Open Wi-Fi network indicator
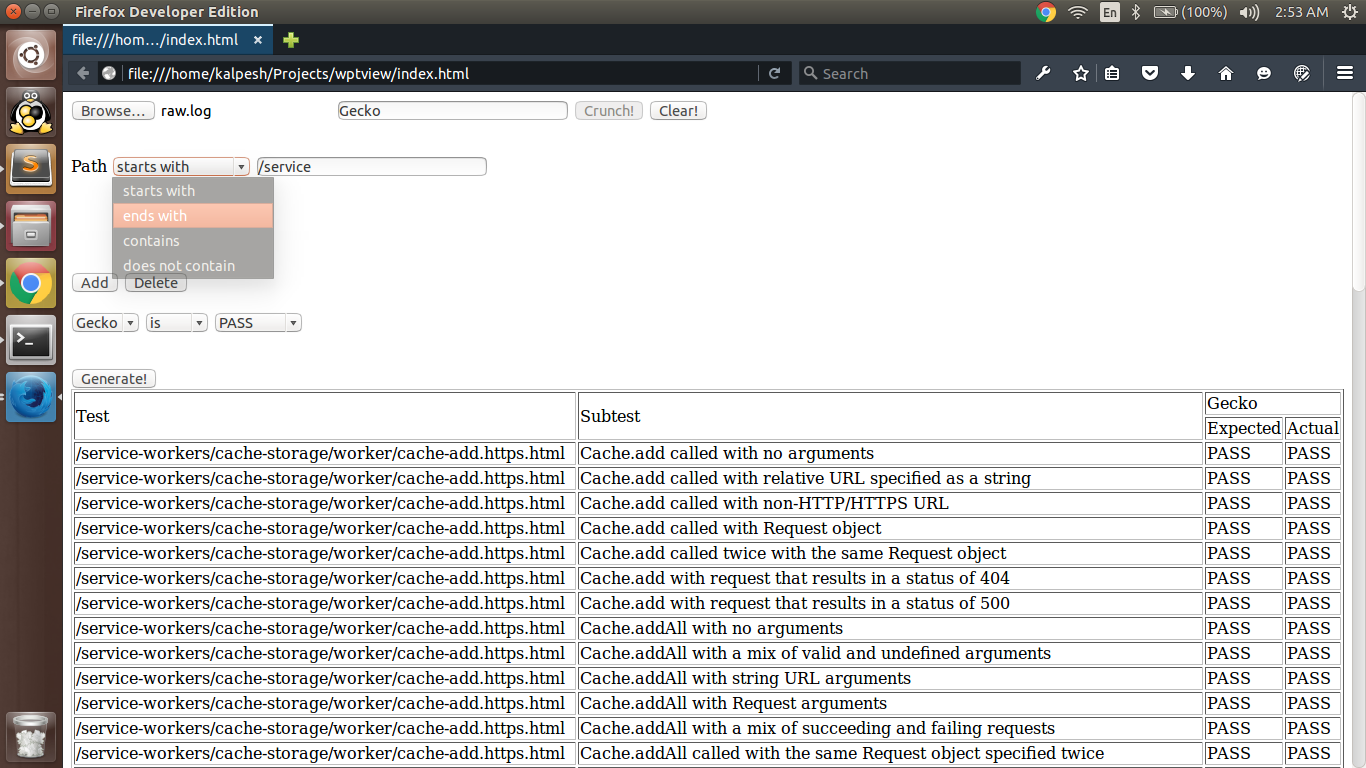 [1078, 12]
